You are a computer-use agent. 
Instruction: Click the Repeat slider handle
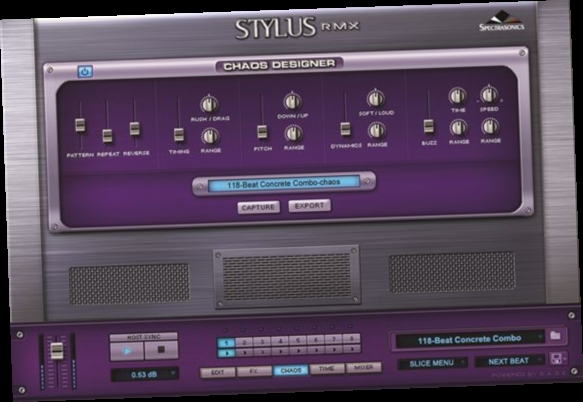click(107, 136)
